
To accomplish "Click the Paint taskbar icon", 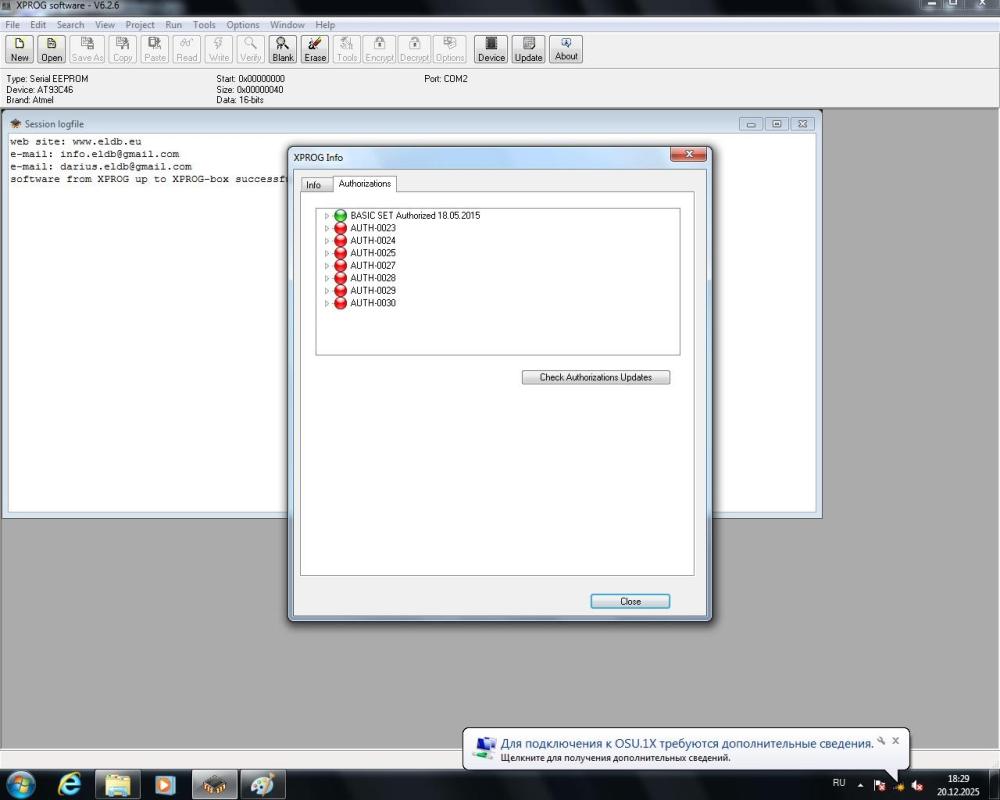I will point(263,785).
